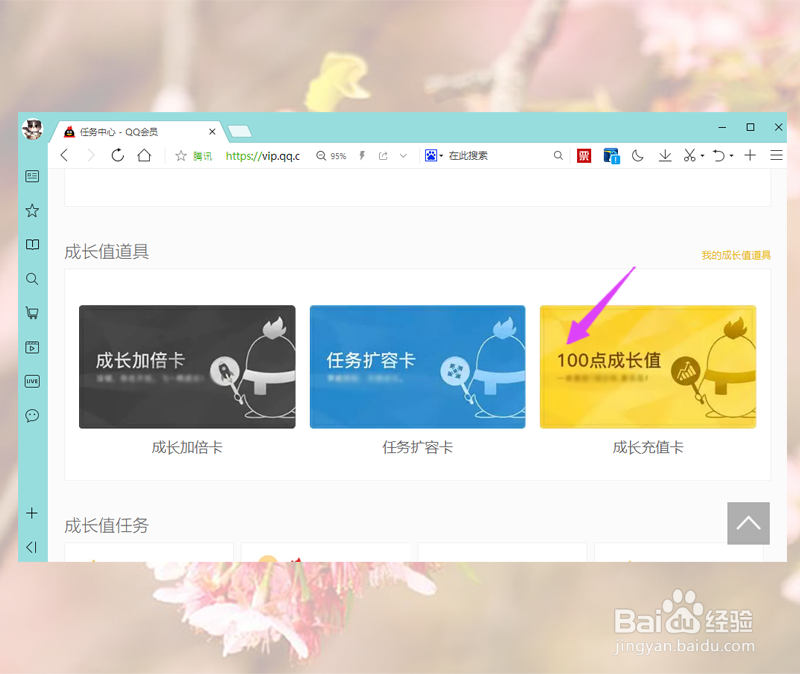Open a new tab button
This screenshot has height=674, width=800.
pos(240,132)
